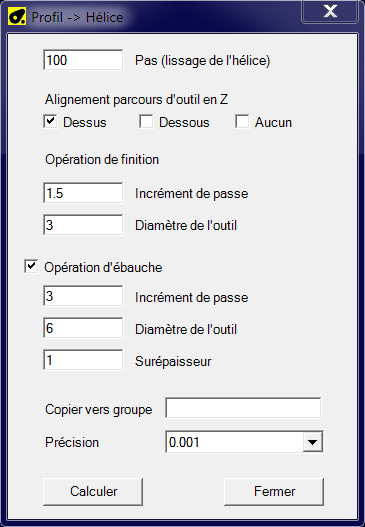Click the Aucun label text
This screenshot has height=527, width=365.
[x=273, y=122]
